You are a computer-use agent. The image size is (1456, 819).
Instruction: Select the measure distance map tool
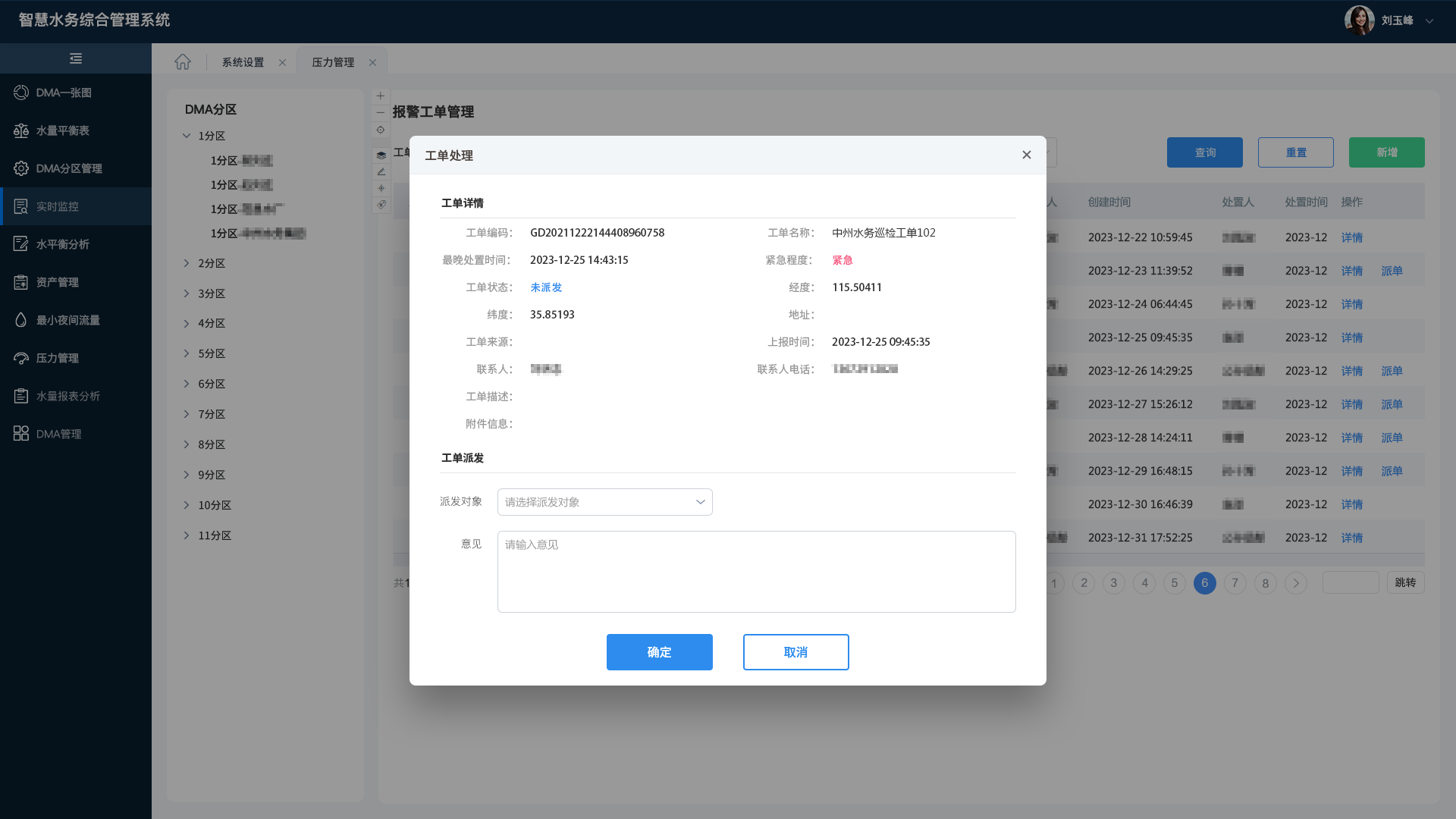381,171
